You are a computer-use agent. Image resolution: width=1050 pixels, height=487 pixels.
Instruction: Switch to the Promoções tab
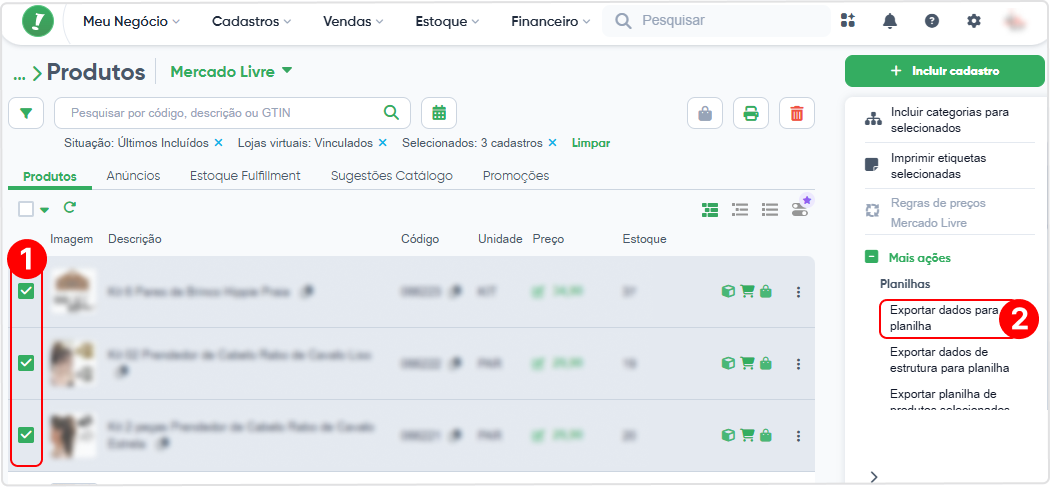tap(516, 176)
